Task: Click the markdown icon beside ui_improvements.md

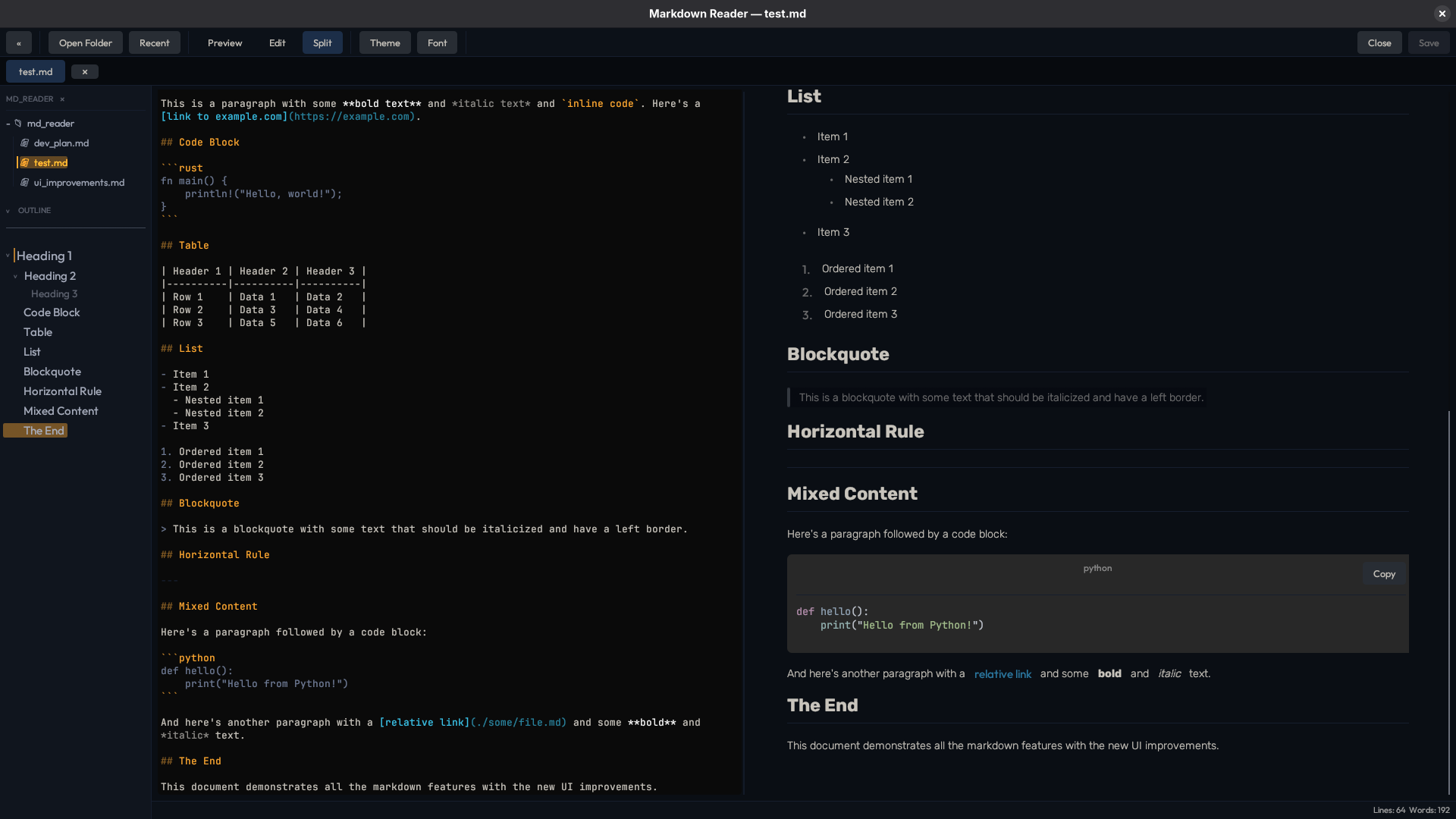Action: pyautogui.click(x=25, y=182)
